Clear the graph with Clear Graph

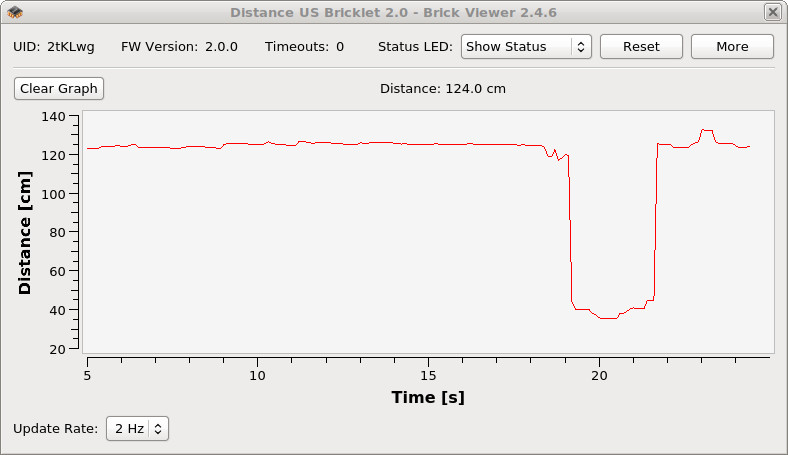coord(59,89)
